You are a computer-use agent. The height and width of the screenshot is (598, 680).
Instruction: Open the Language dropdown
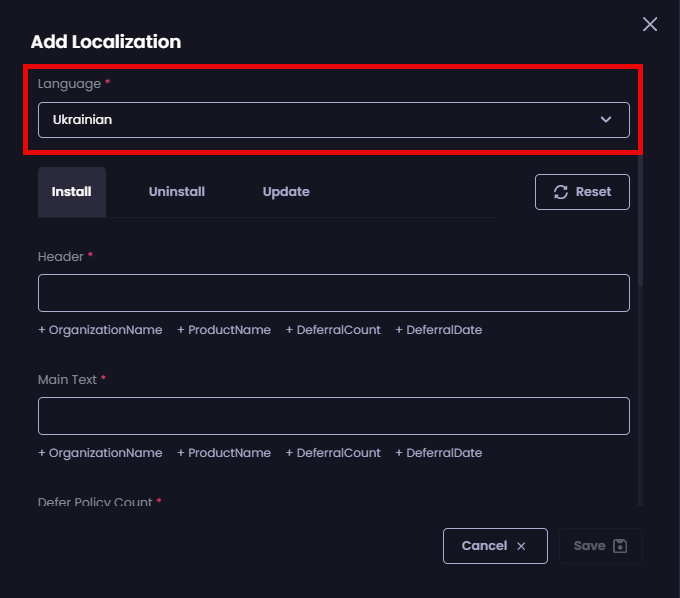tap(320, 120)
